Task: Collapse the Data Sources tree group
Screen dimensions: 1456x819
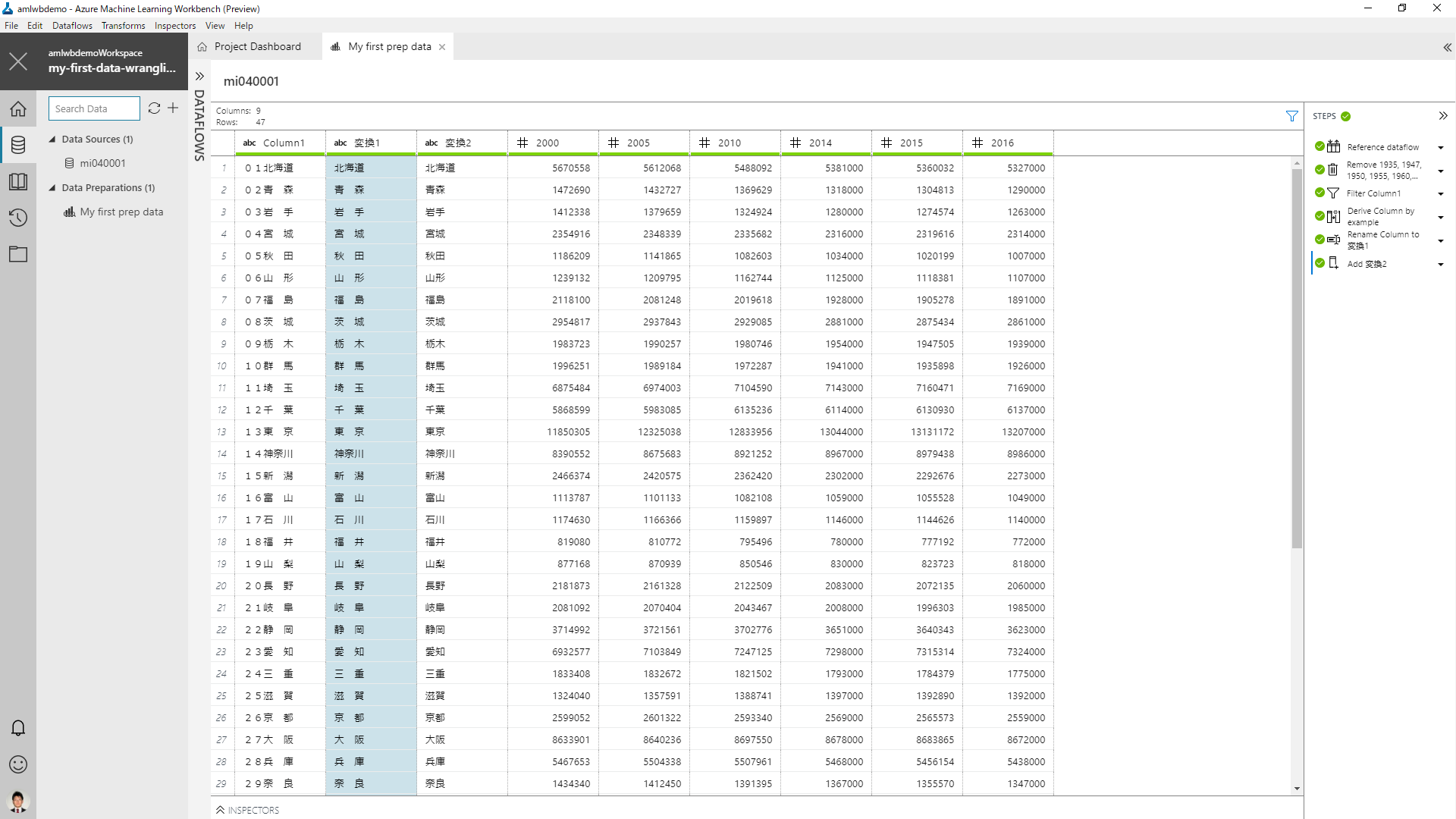Action: coord(52,139)
